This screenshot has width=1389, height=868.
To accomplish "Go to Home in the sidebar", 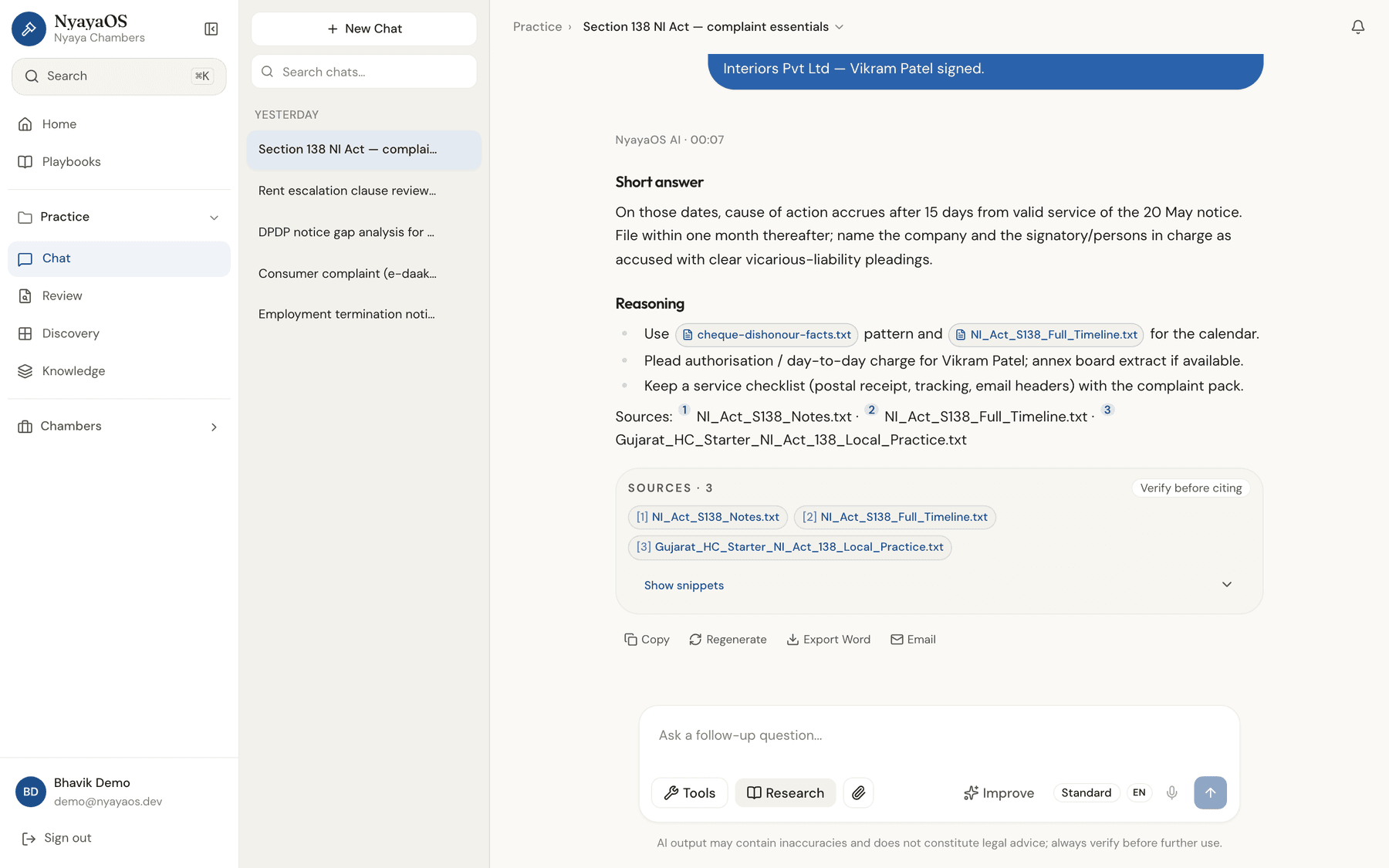I will [x=119, y=124].
